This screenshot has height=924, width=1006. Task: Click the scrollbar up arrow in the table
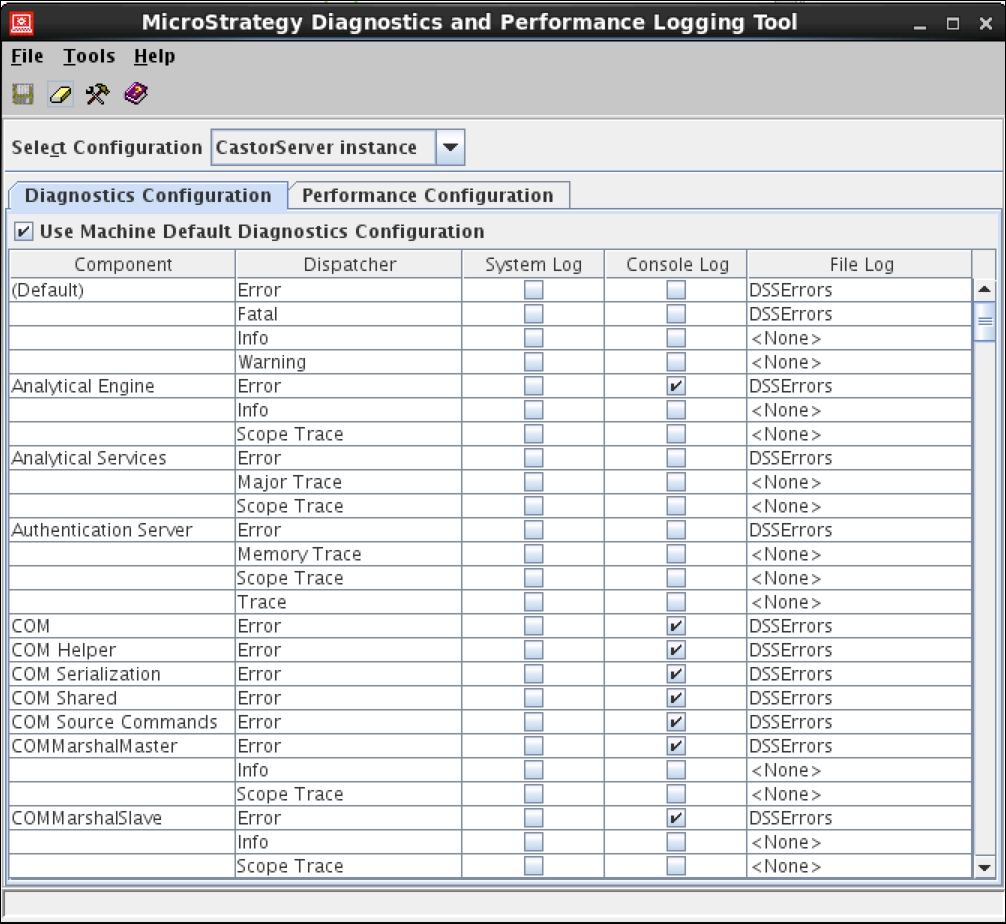click(984, 289)
